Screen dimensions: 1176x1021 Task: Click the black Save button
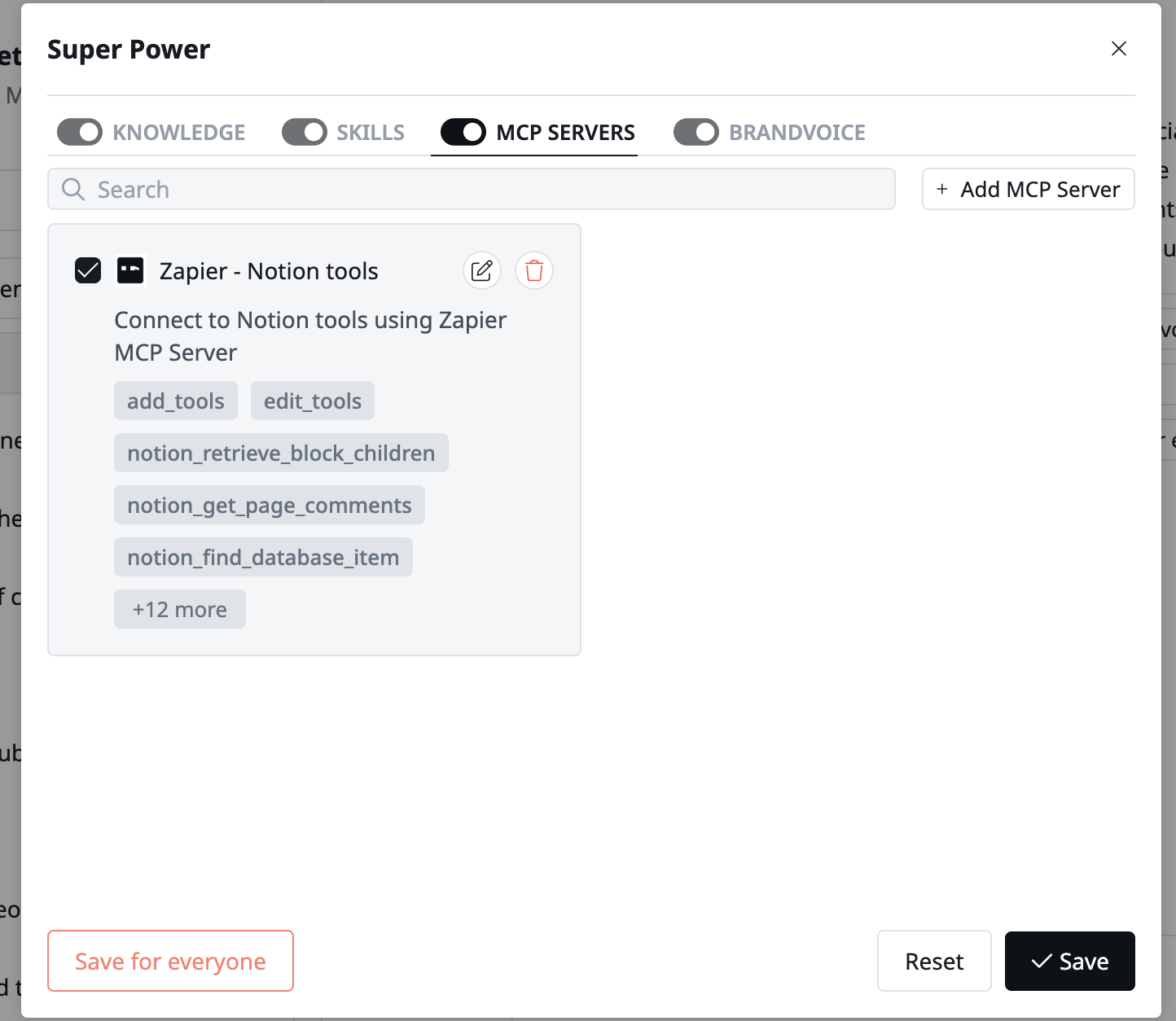1070,961
